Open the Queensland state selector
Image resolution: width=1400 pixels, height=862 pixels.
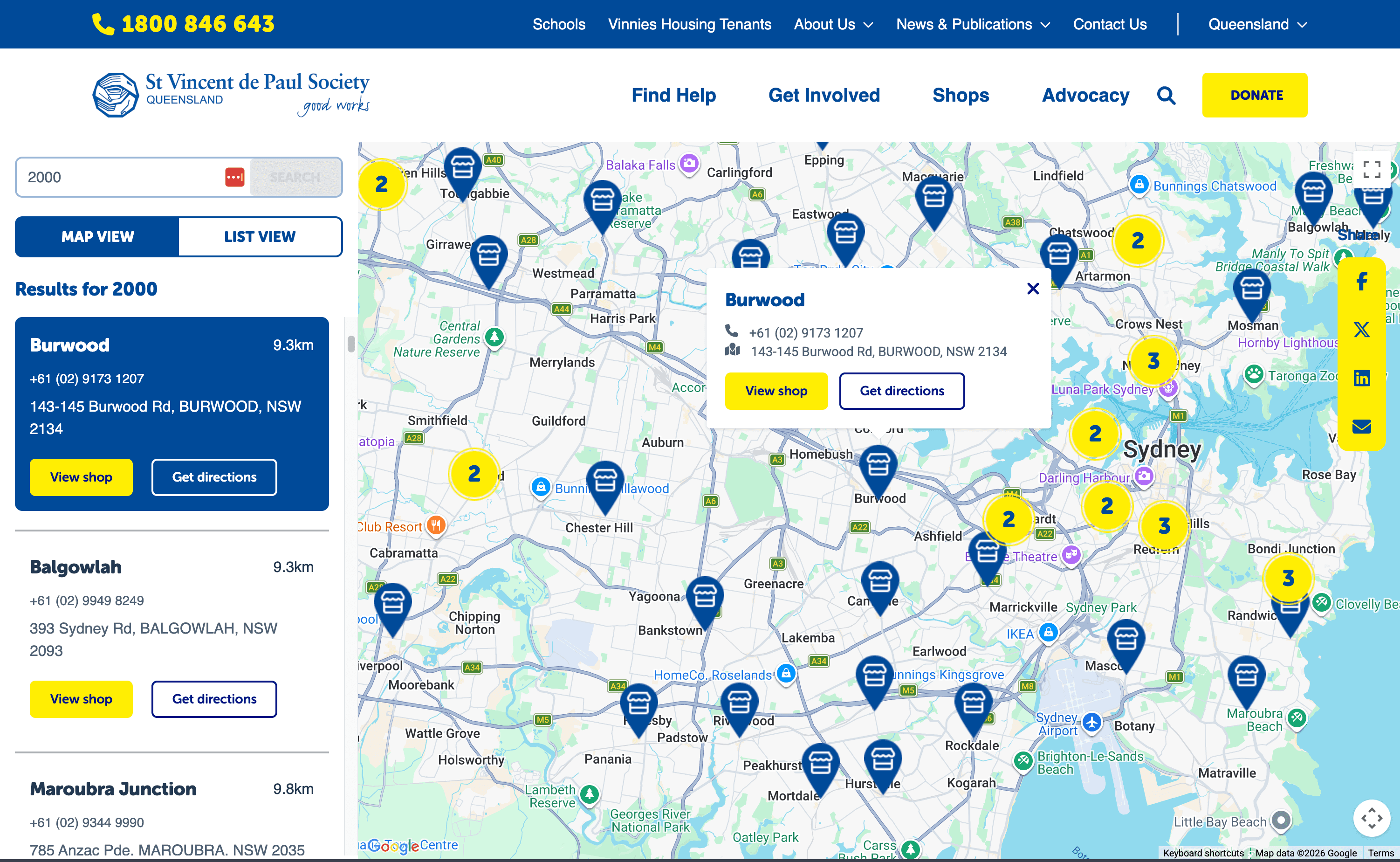[x=1257, y=24]
